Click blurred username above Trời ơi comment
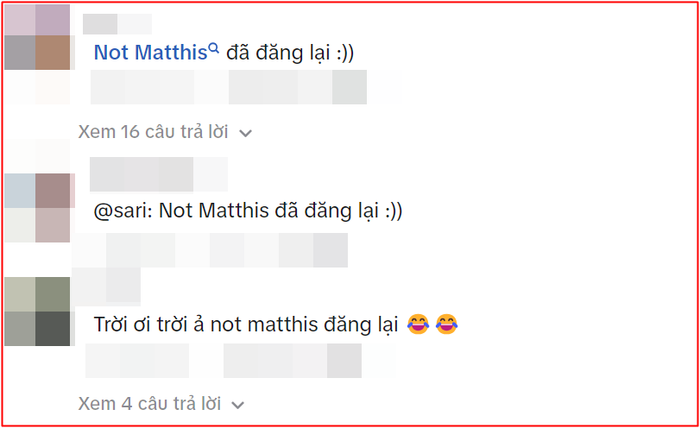This screenshot has width=700, height=428. [106, 285]
